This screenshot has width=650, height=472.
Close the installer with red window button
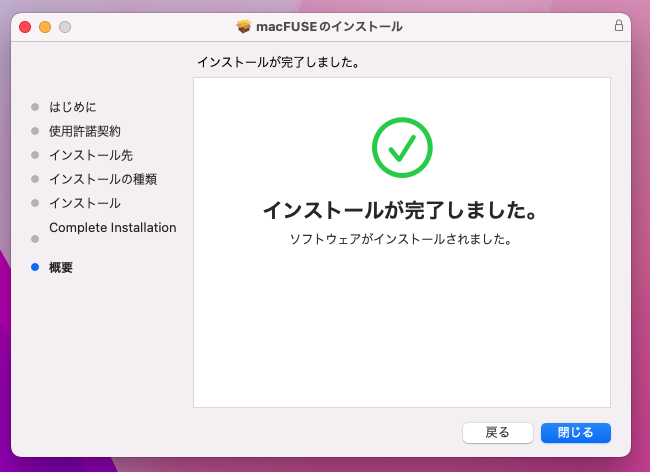(x=25, y=26)
